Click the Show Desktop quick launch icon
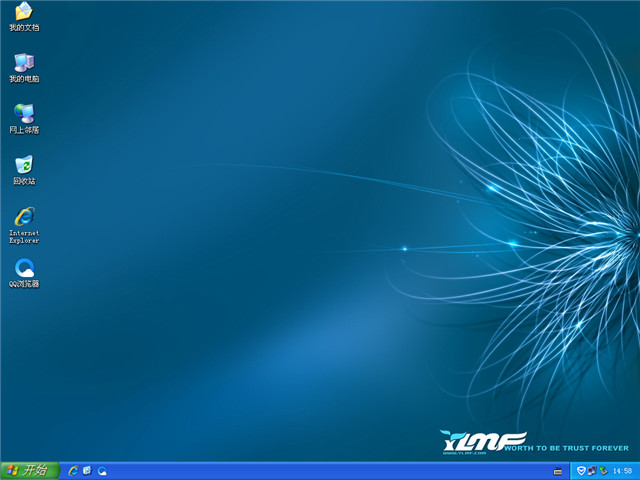Viewport: 640px width, 480px height. tap(87, 470)
